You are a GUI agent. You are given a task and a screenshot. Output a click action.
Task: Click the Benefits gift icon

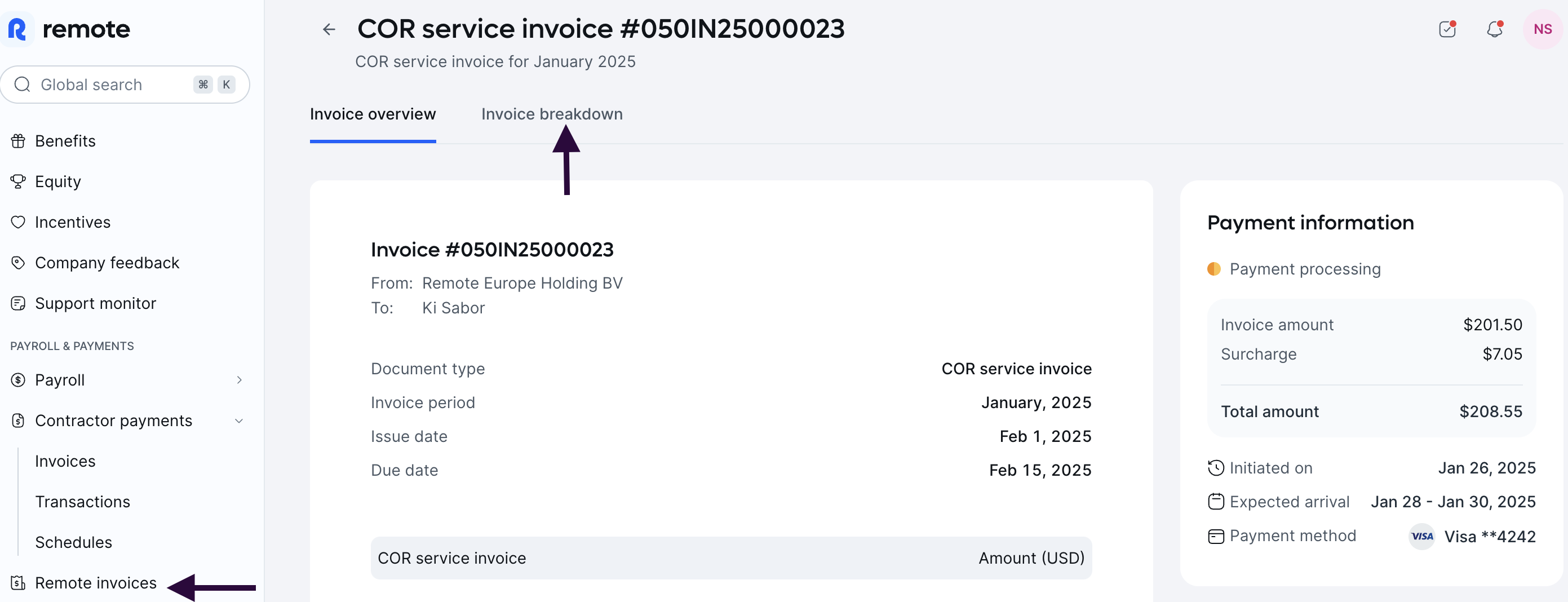[x=18, y=141]
